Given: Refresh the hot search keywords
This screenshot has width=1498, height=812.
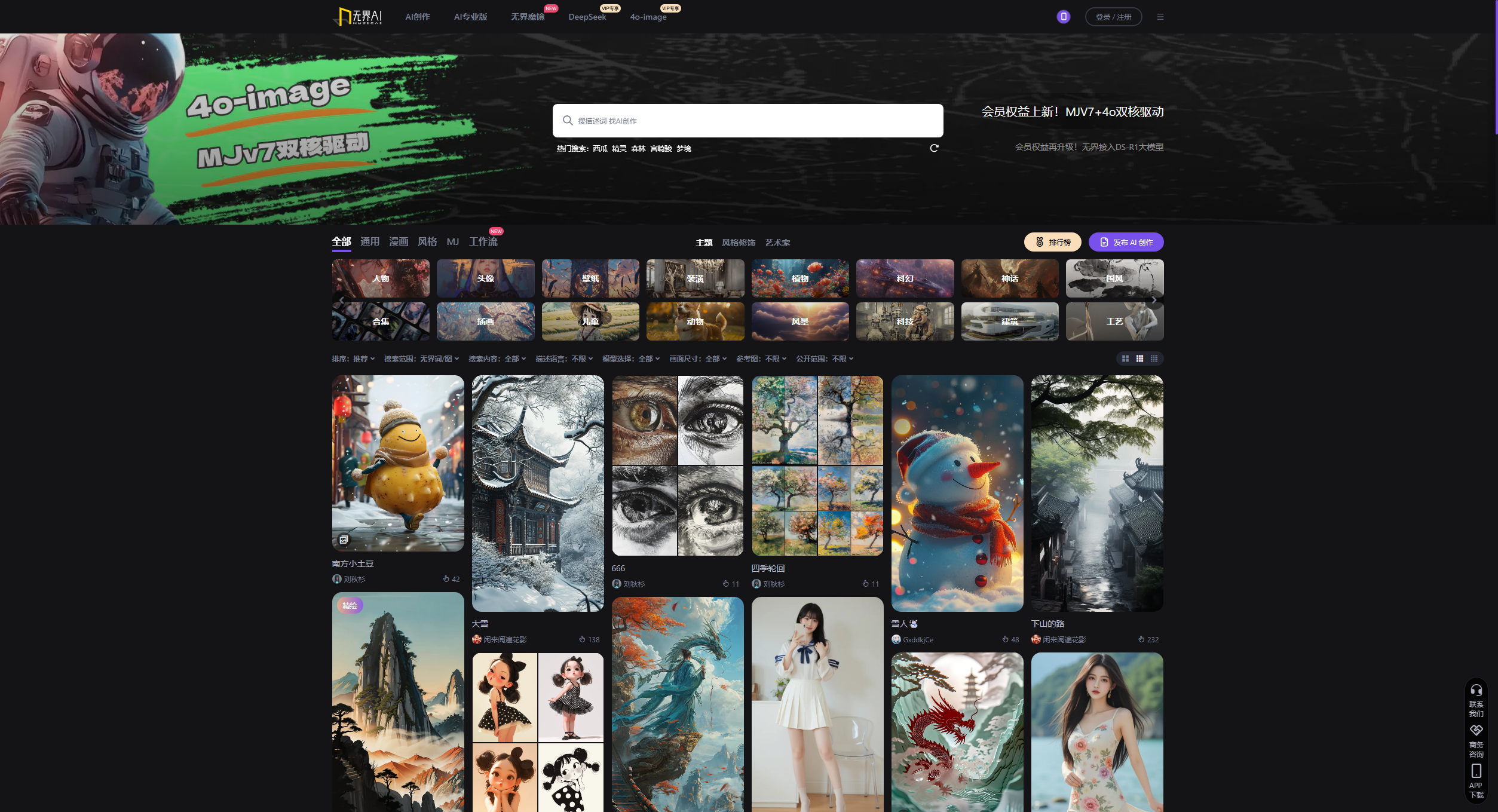Looking at the screenshot, I should pos(934,148).
